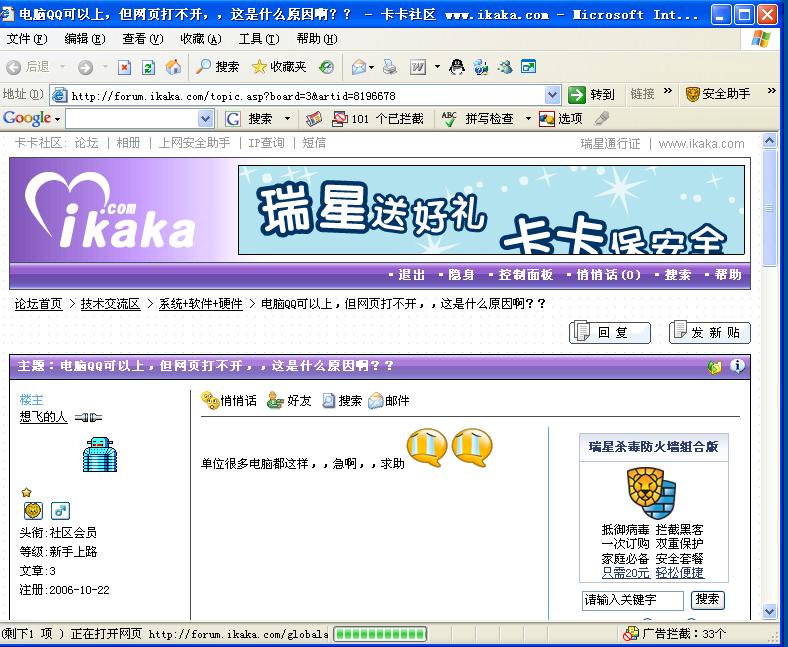The image size is (788, 647).
Task: Click the 控制面板 nav link
Action: point(525,274)
